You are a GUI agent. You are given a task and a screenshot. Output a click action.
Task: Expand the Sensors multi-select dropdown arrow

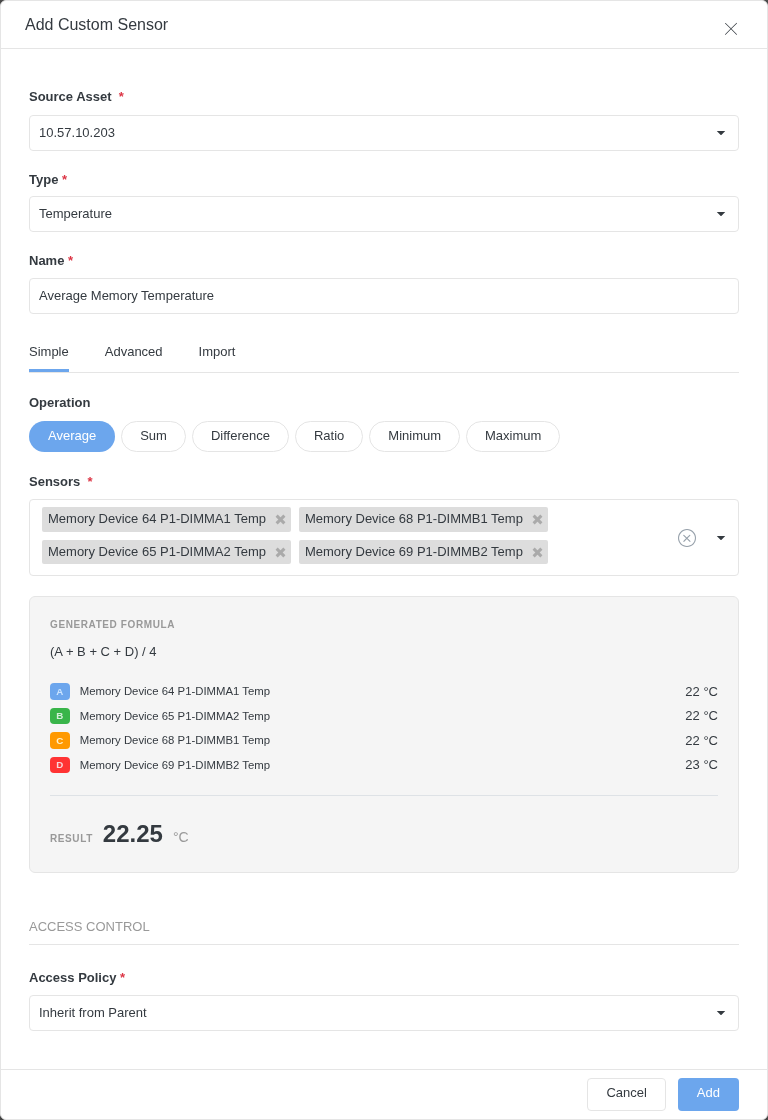coord(721,538)
